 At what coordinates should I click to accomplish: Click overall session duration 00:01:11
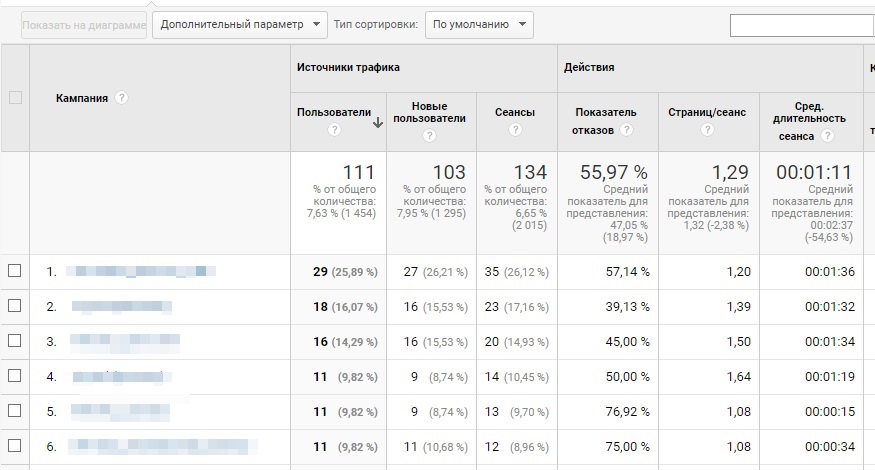click(814, 172)
